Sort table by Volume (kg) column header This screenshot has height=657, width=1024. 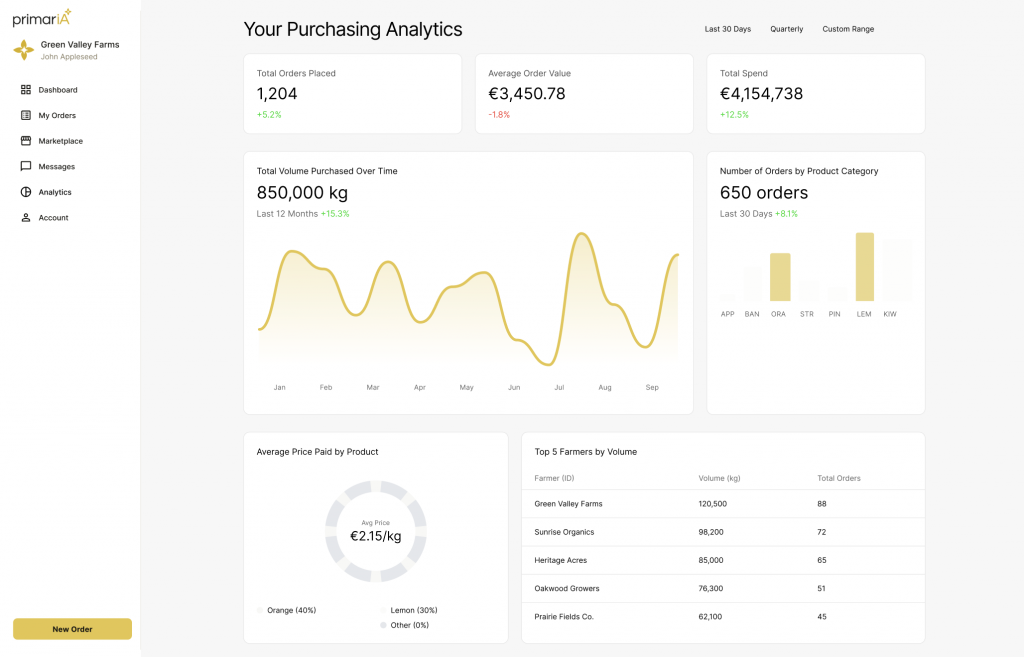[x=718, y=478]
